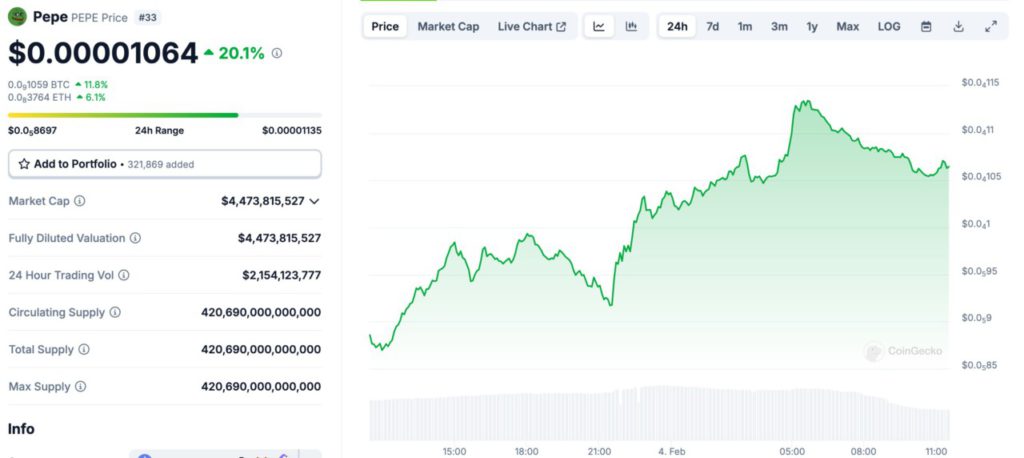Select the 7d time range
This screenshot has height=458, width=1024.
point(712,27)
